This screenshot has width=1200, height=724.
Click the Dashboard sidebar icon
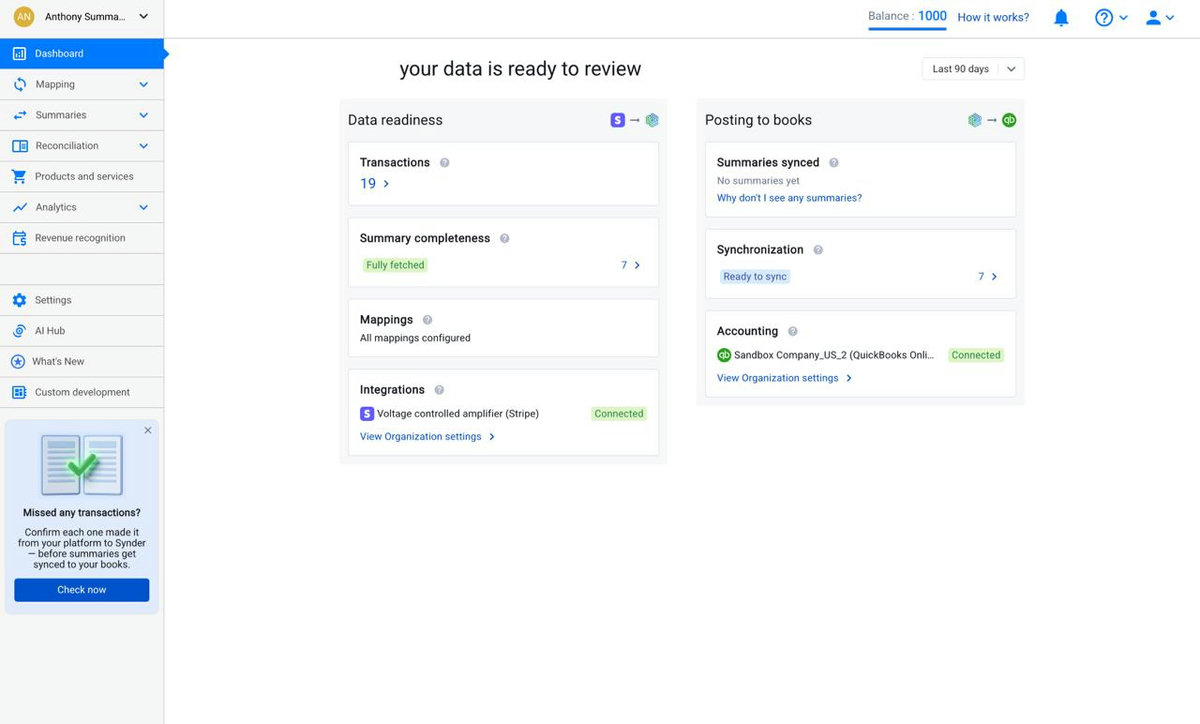click(19, 54)
